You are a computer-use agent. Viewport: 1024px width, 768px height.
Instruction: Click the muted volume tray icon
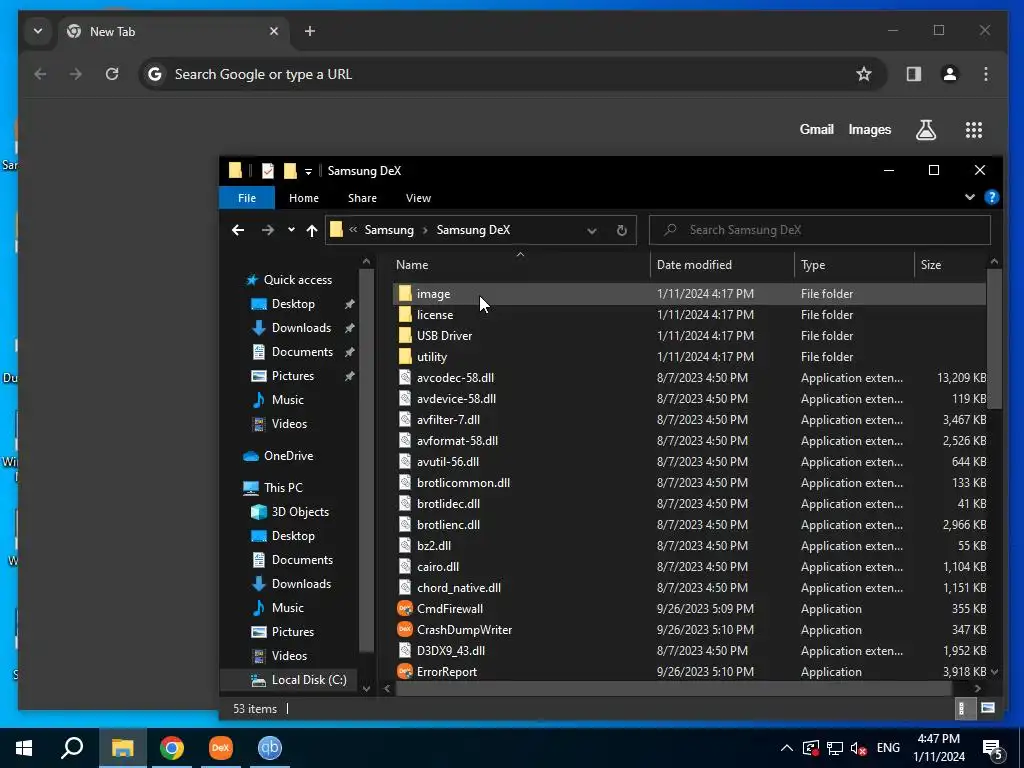tap(859, 748)
